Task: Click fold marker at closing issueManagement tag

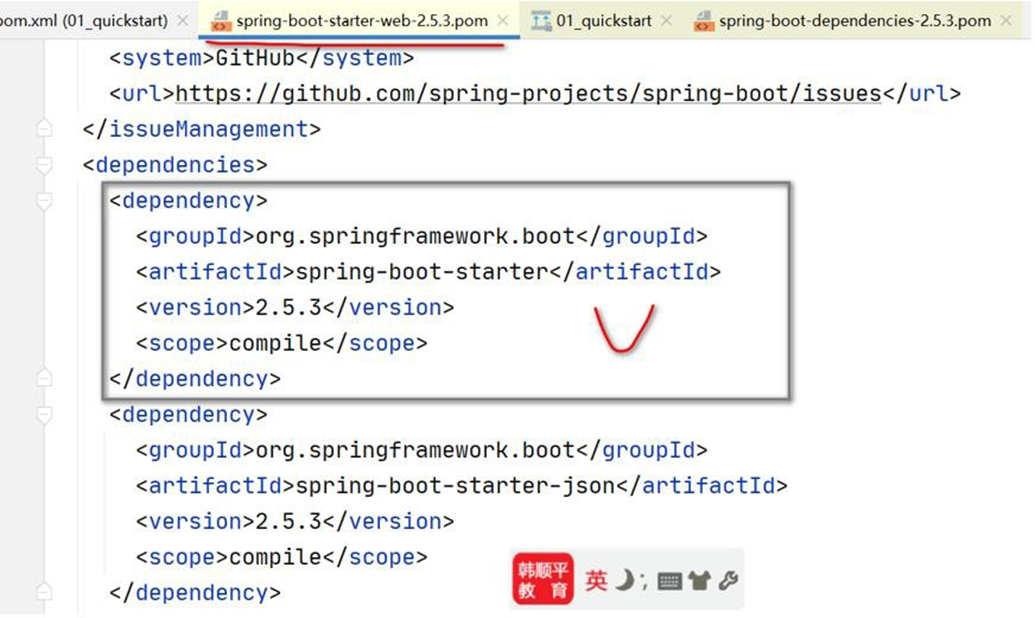Action: tap(43, 129)
